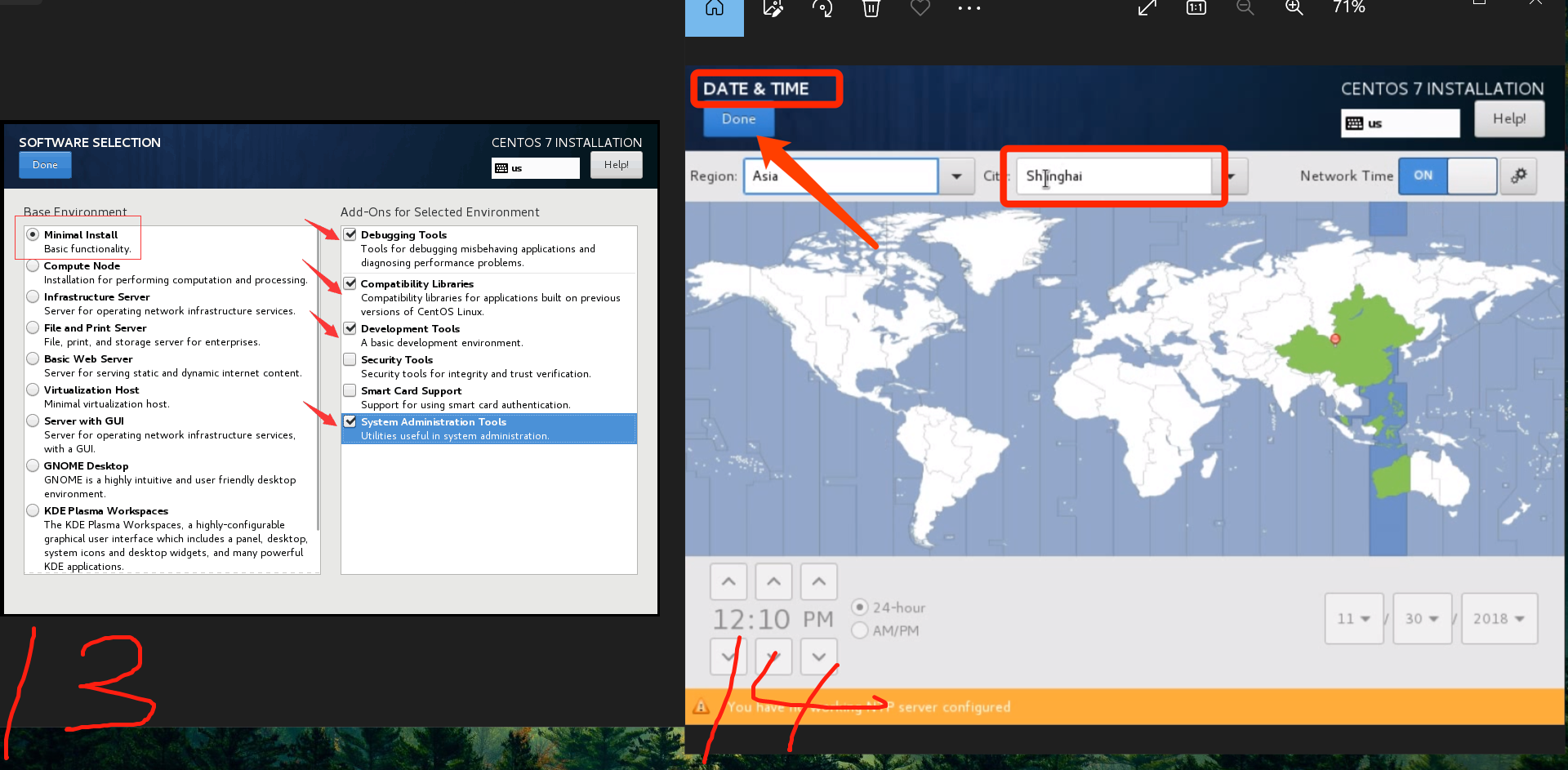The height and width of the screenshot is (770, 1568).
Task: Increase the minutes with the up arrow
Action: pyautogui.click(x=773, y=582)
